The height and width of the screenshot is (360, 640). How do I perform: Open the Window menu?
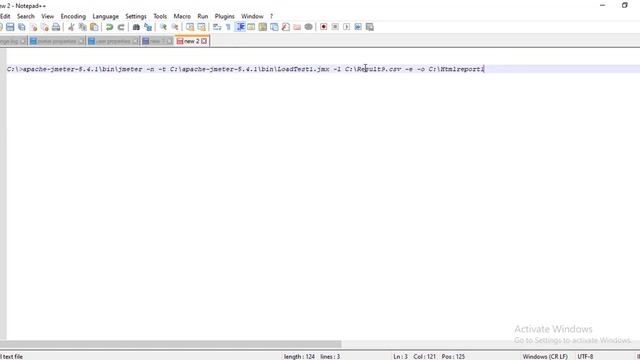pos(252,16)
